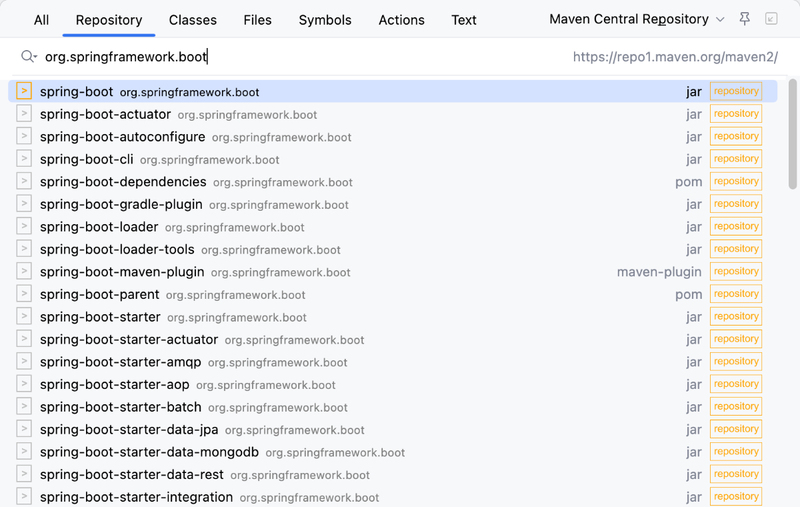Select spring-boot-loader-tools result

pyautogui.click(x=117, y=249)
